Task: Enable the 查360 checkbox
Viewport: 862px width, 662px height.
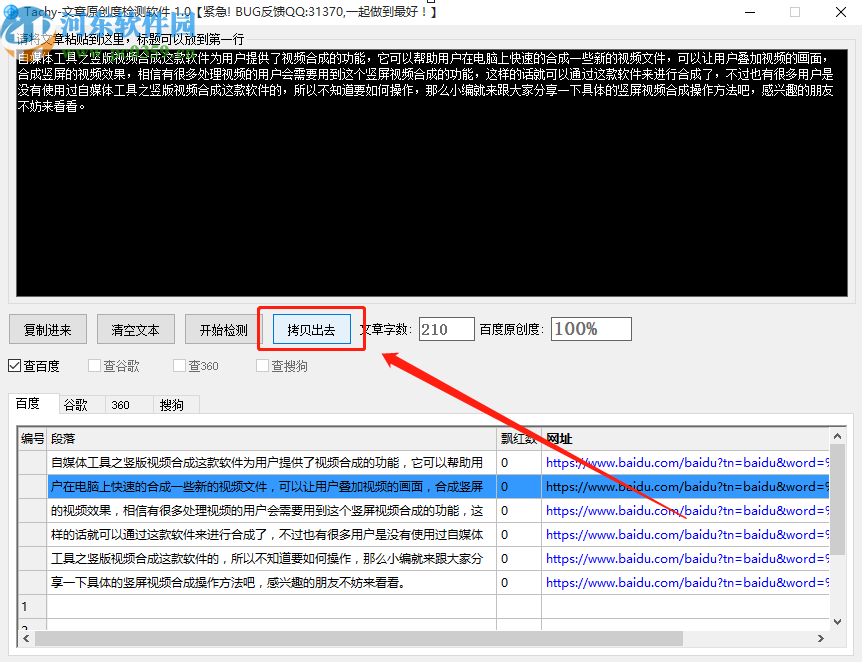Action: tap(178, 366)
